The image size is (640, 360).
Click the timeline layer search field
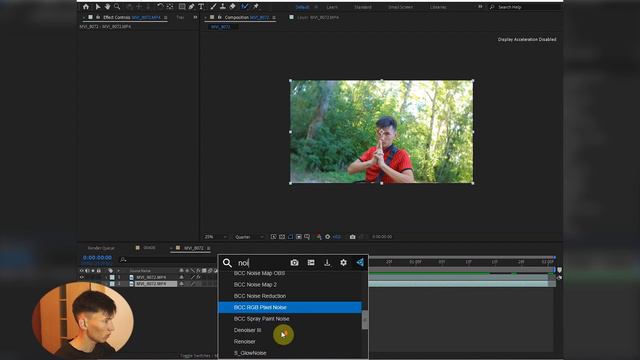click(167, 260)
